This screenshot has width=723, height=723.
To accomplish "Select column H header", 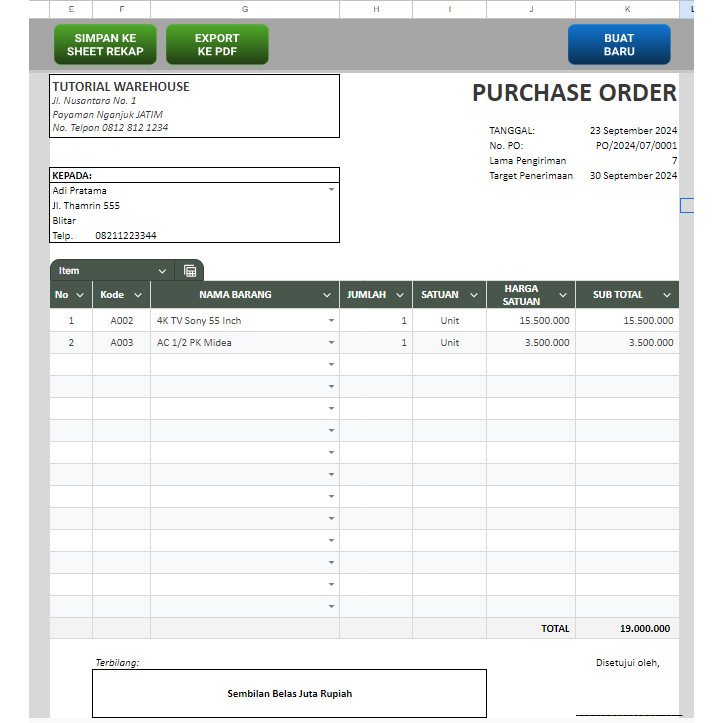I will pyautogui.click(x=376, y=9).
